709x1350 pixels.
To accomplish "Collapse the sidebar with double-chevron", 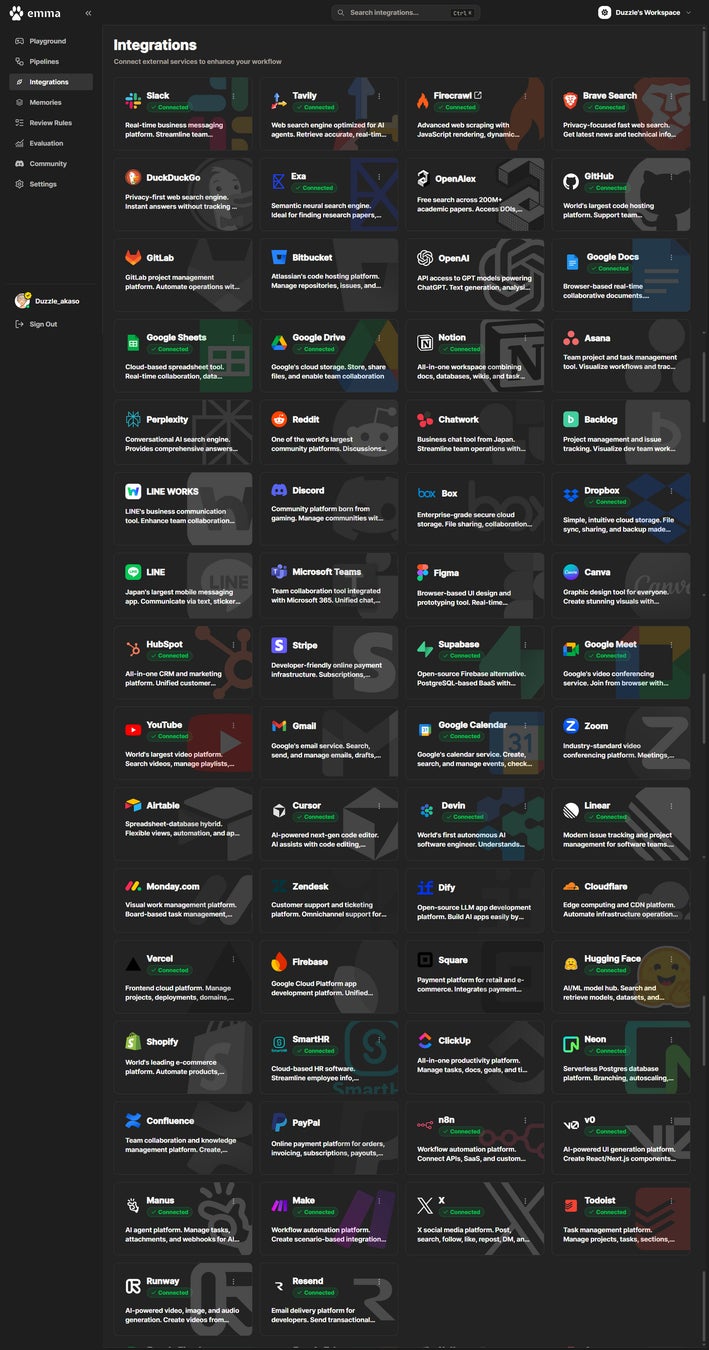I will (88, 13).
